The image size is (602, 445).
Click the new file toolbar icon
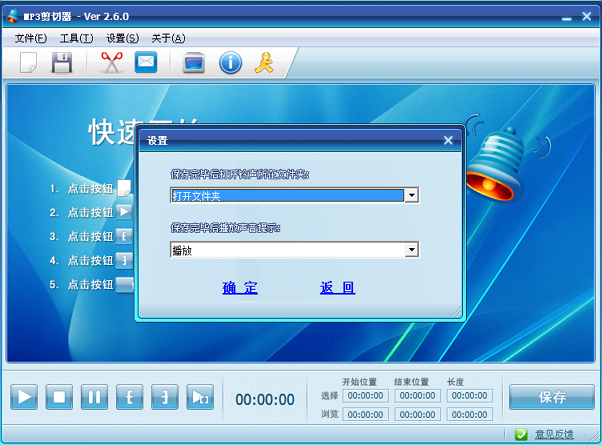[x=28, y=62]
